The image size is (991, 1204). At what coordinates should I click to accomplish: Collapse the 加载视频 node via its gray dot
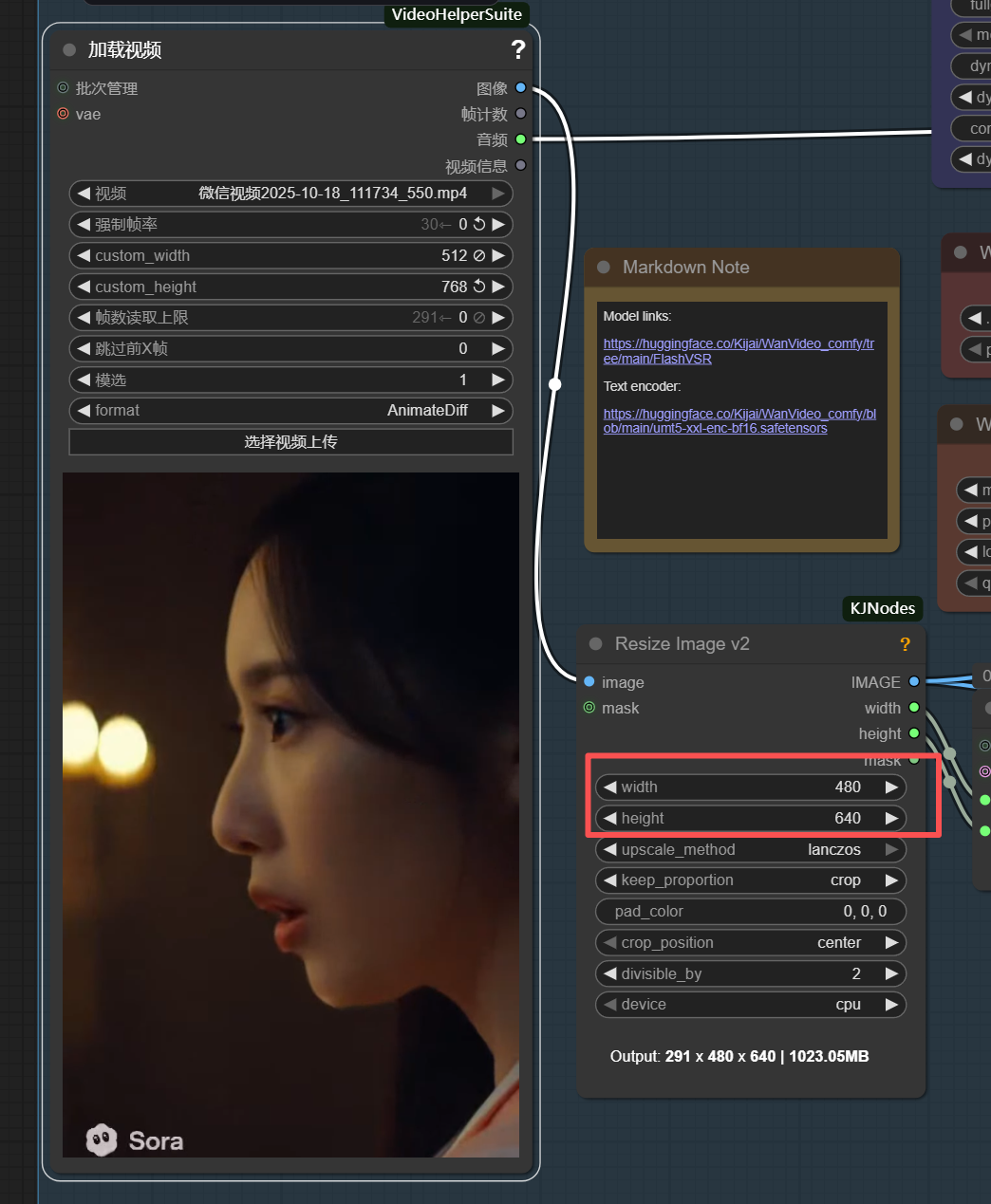(69, 50)
